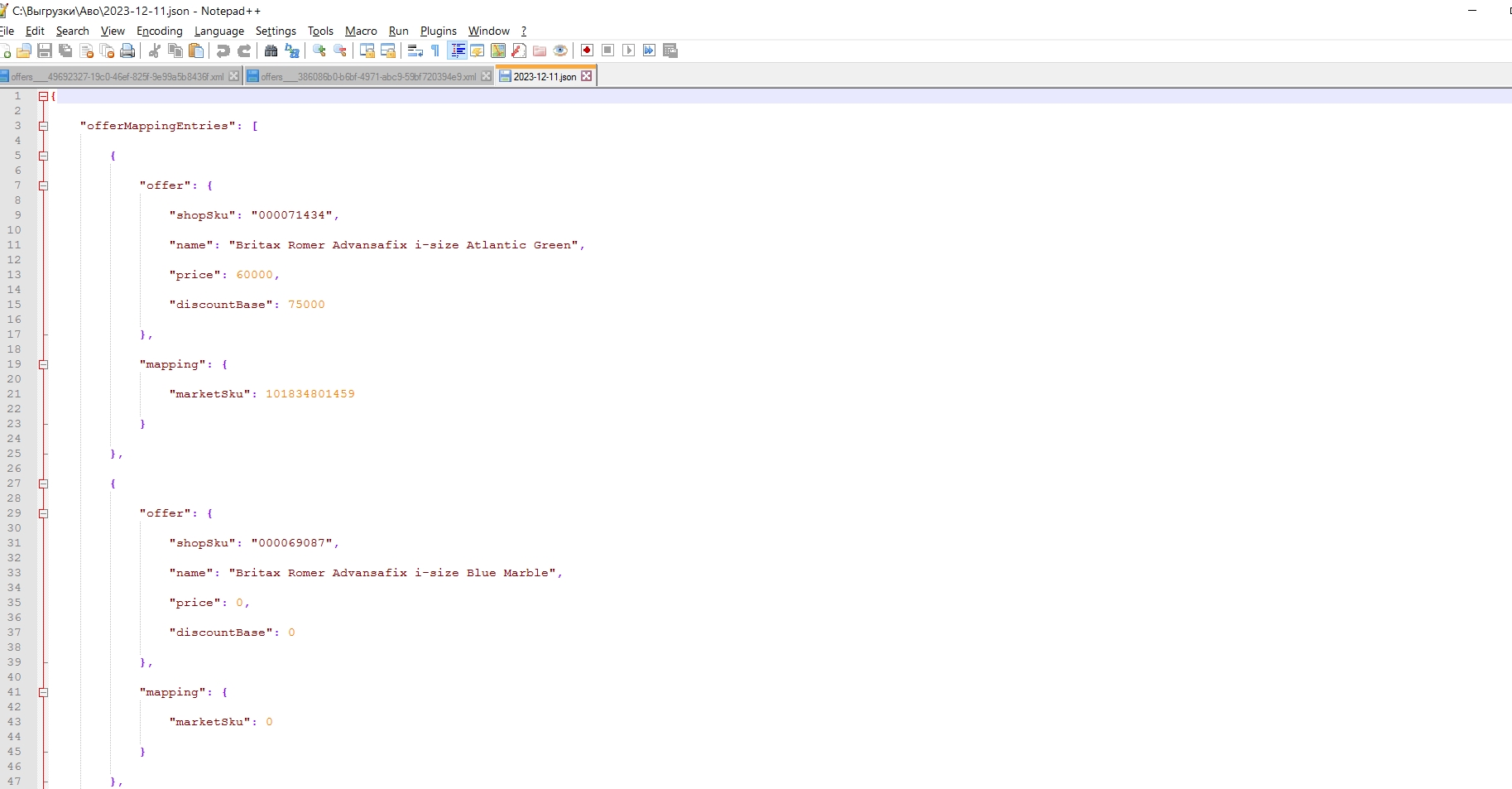Collapse the mapping fold marker on line 19
The width and height of the screenshot is (1512, 789).
point(43,364)
